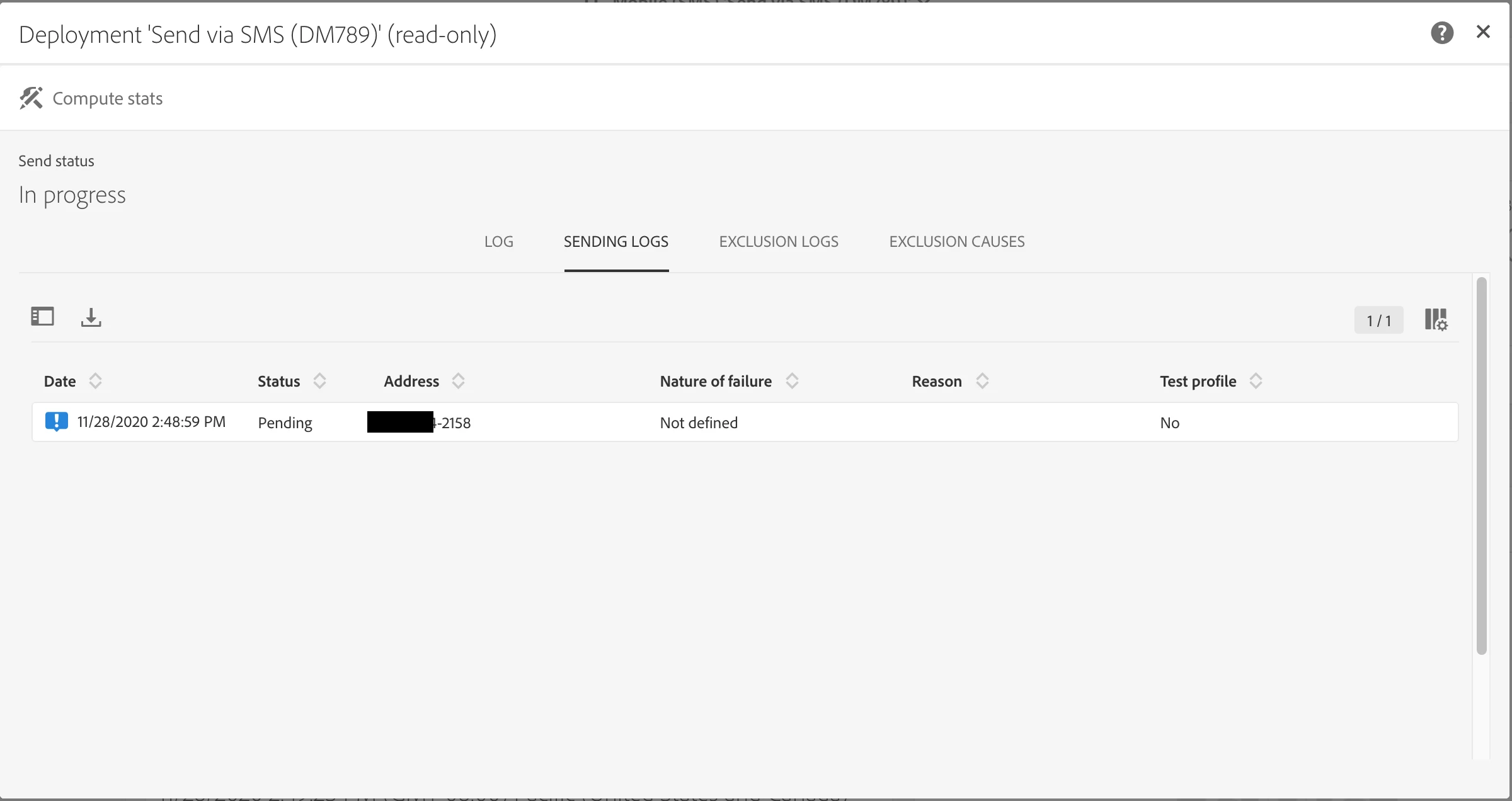Sort by Reason column arrows
The height and width of the screenshot is (801, 1512).
[982, 381]
